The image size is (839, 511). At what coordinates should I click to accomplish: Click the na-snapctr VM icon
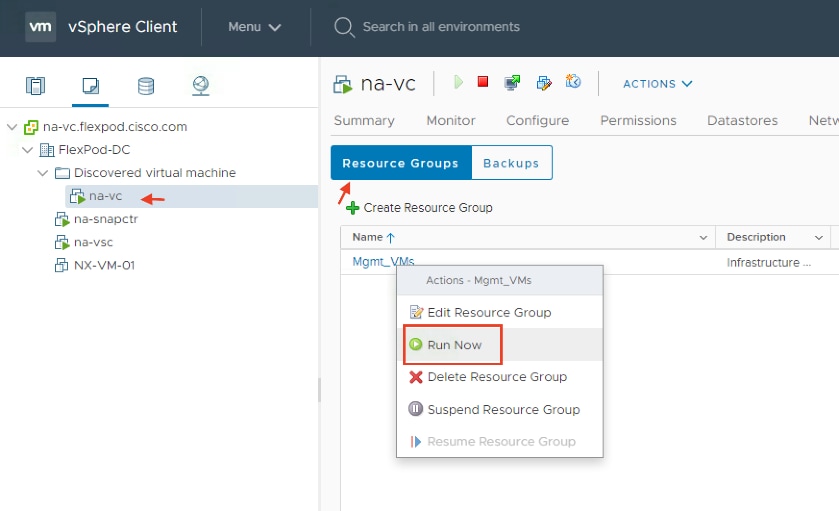(x=62, y=219)
